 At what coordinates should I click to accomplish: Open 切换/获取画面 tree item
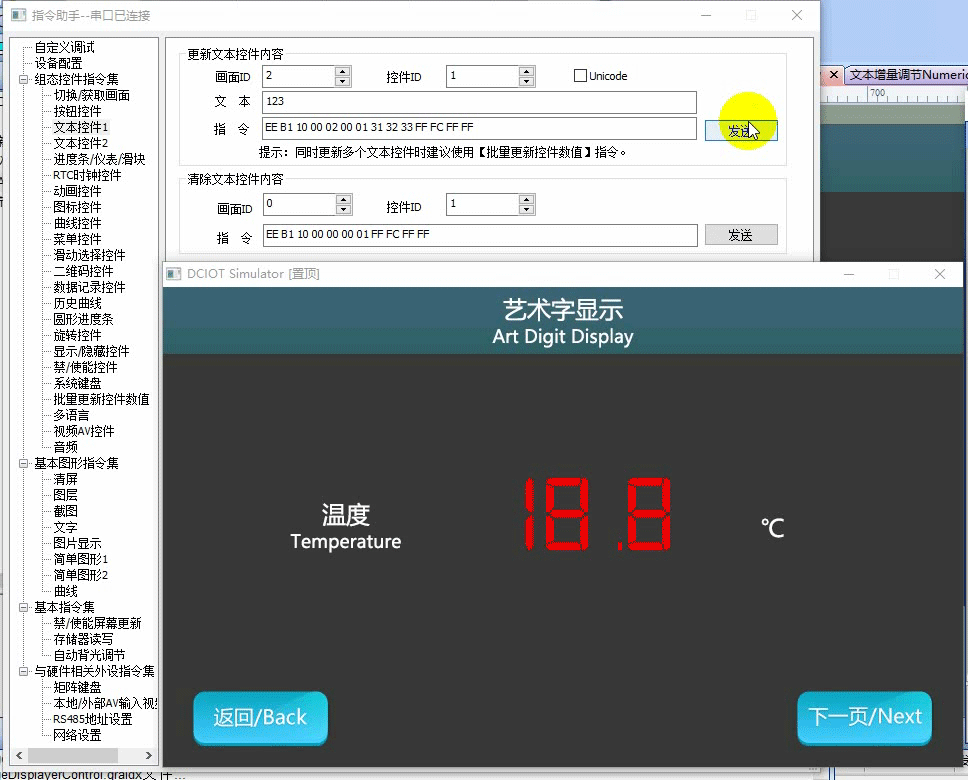click(91, 95)
